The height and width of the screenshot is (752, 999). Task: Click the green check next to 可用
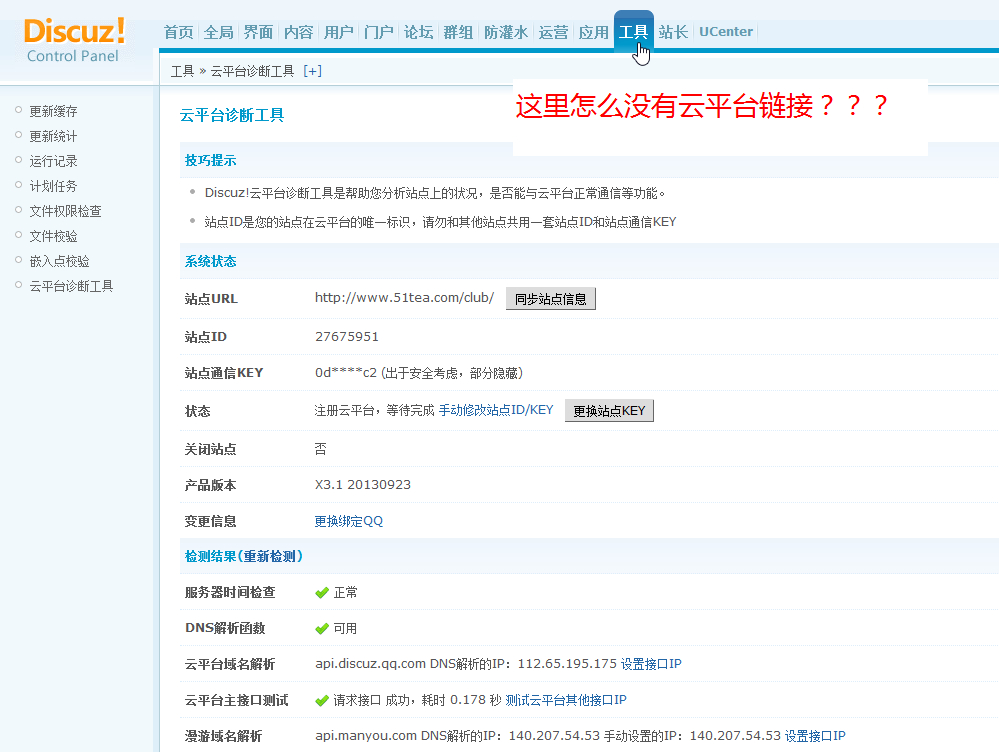click(322, 628)
